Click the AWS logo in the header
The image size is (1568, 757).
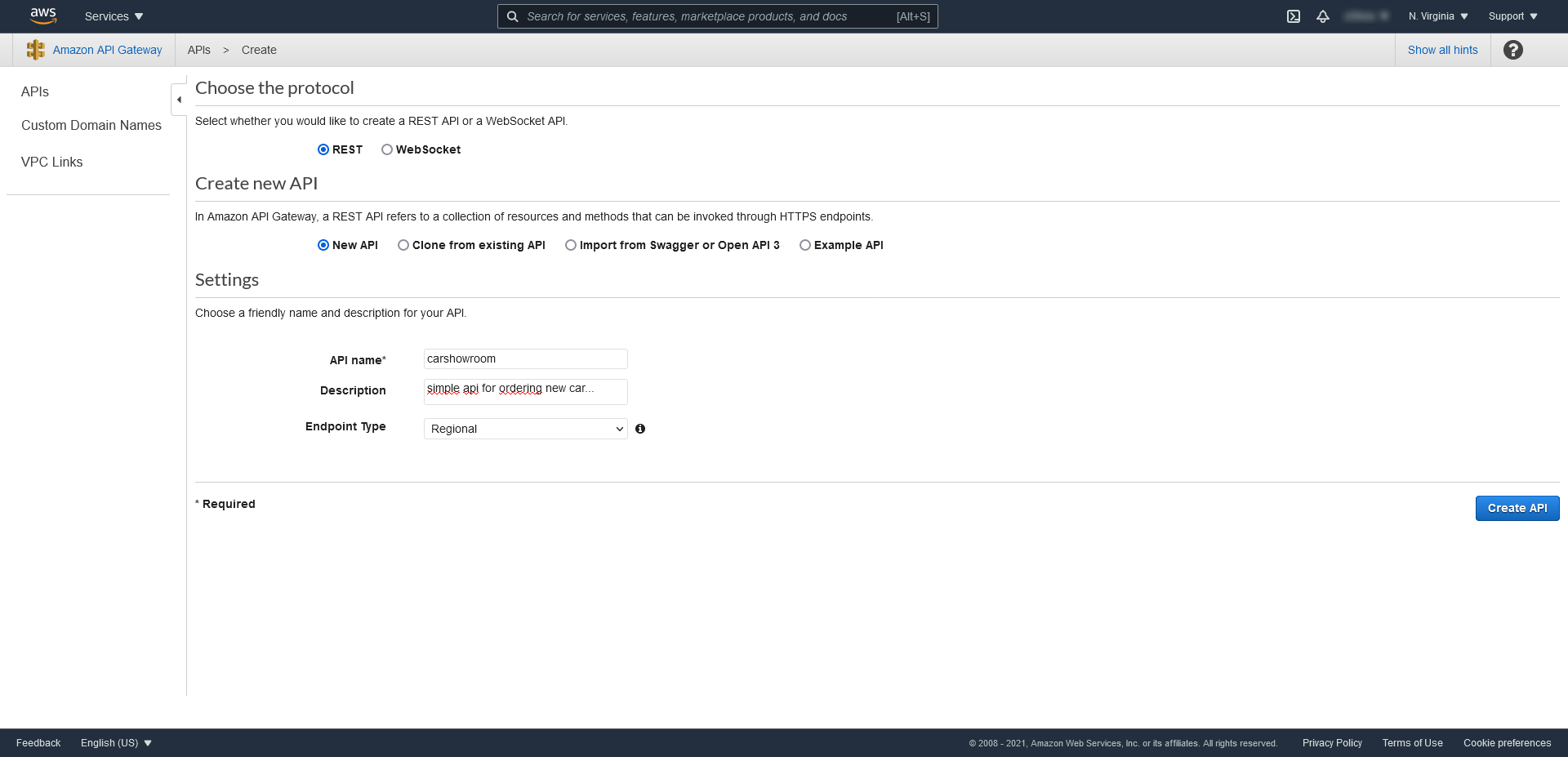tap(43, 16)
